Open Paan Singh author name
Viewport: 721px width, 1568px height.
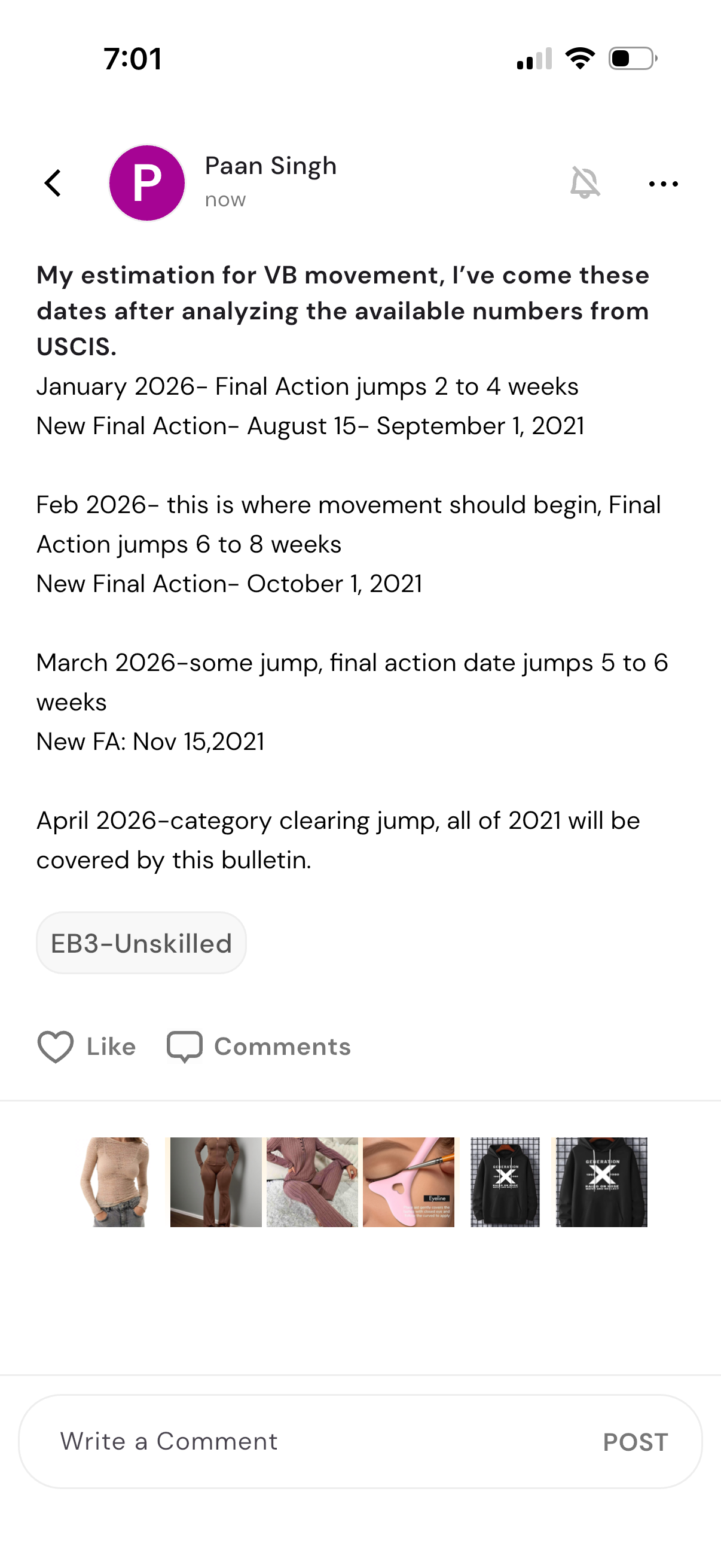(x=271, y=166)
